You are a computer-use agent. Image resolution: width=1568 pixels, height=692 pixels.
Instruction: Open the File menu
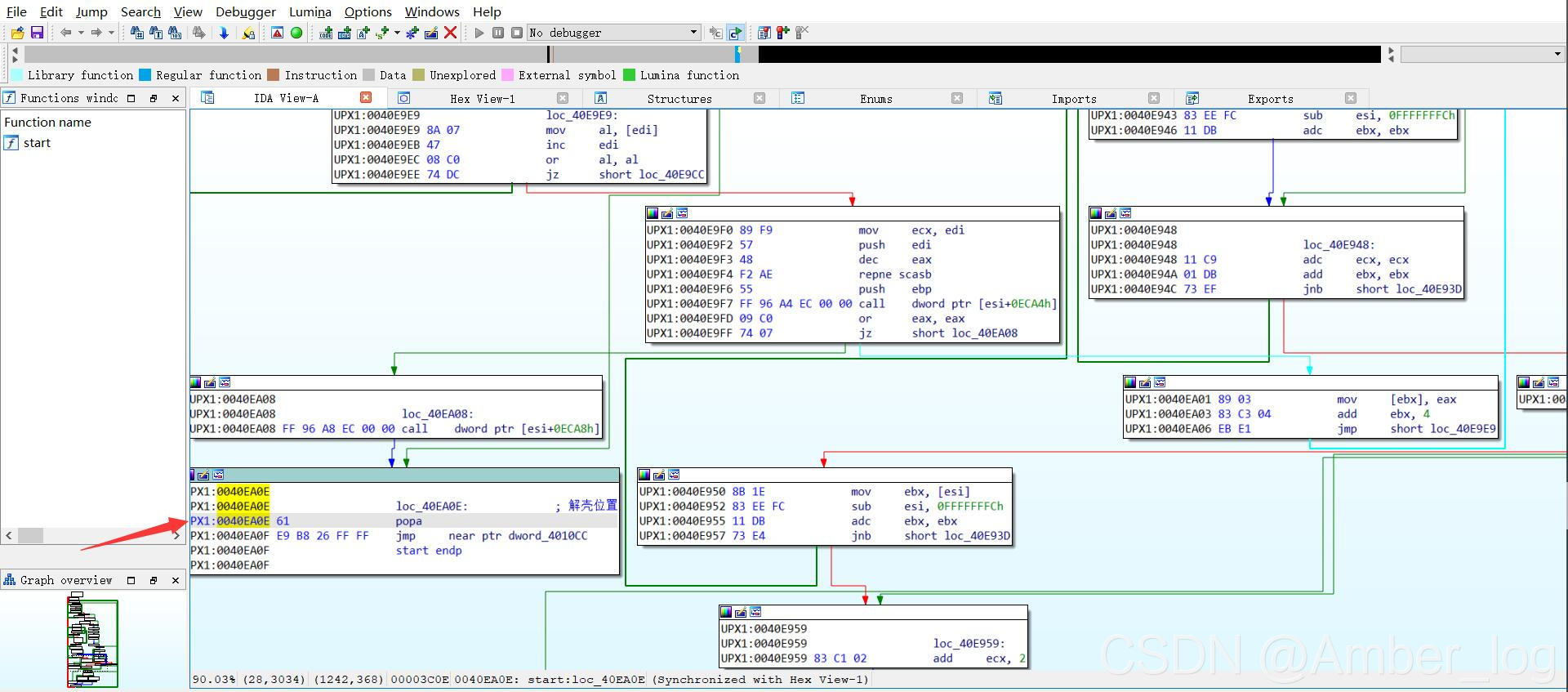pos(16,11)
